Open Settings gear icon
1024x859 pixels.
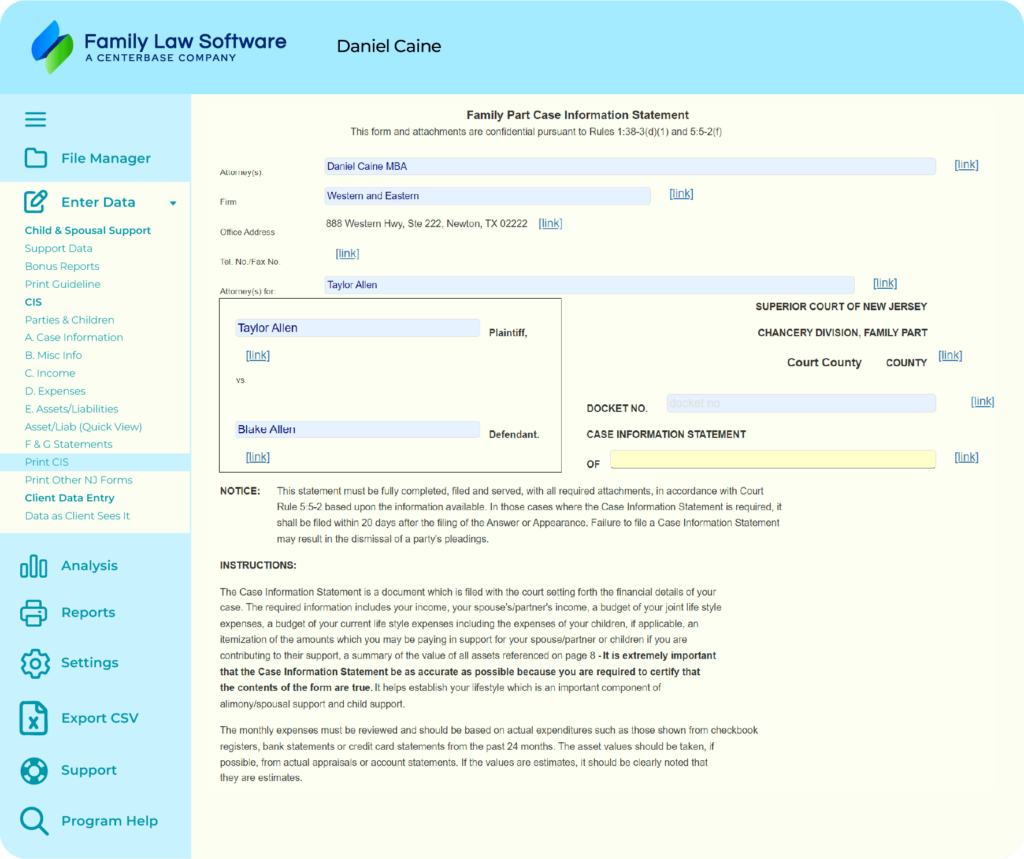click(x=35, y=663)
